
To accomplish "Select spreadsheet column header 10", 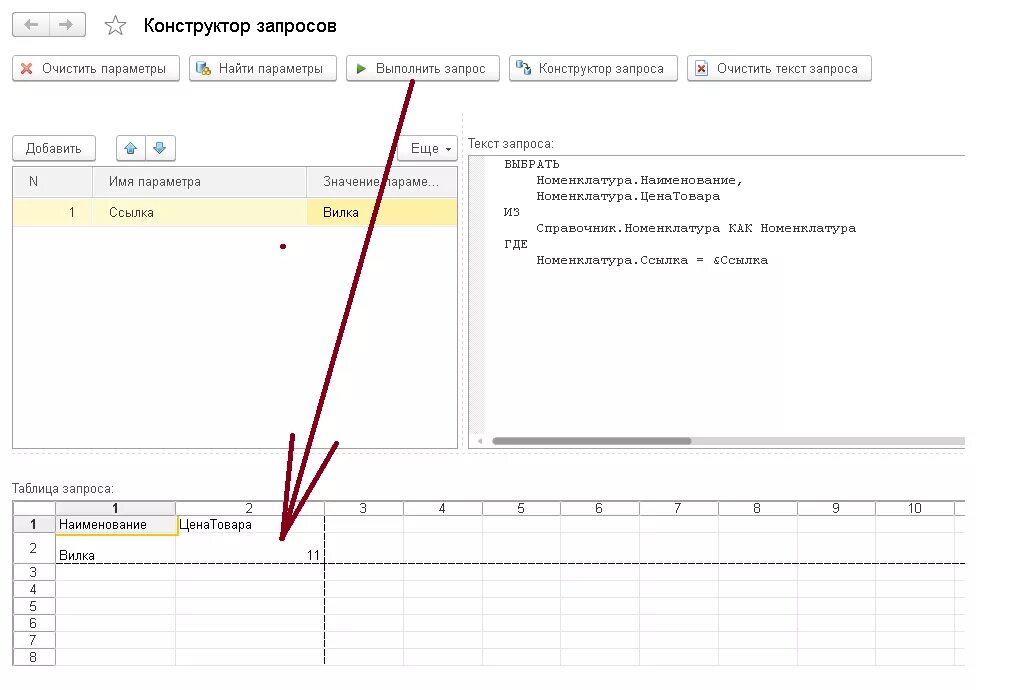I will pos(915,509).
